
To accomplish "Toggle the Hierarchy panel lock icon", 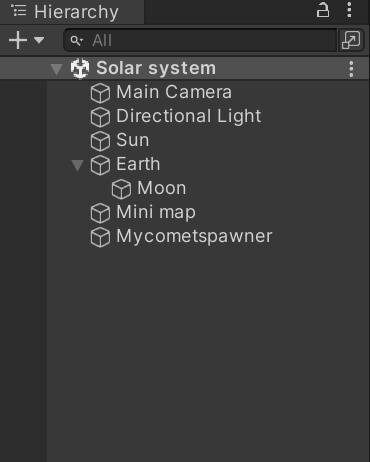I will tap(322, 10).
